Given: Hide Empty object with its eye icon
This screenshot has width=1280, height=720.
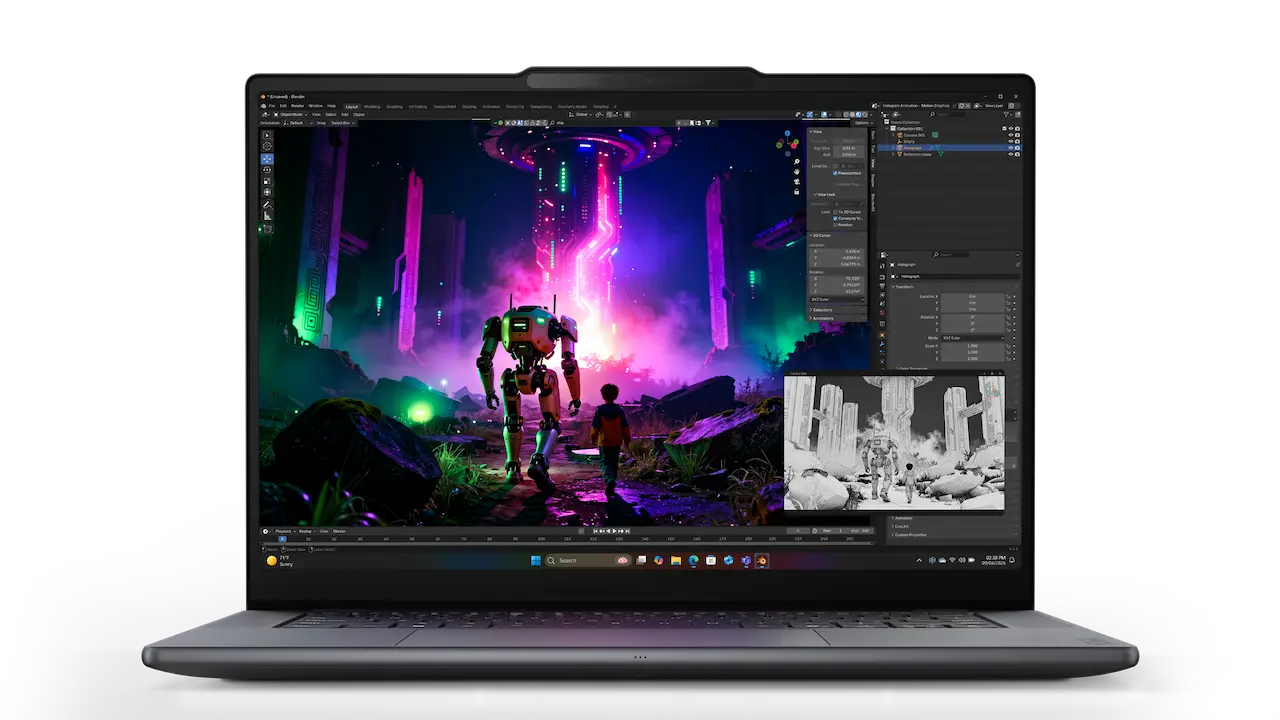Looking at the screenshot, I should point(1011,141).
